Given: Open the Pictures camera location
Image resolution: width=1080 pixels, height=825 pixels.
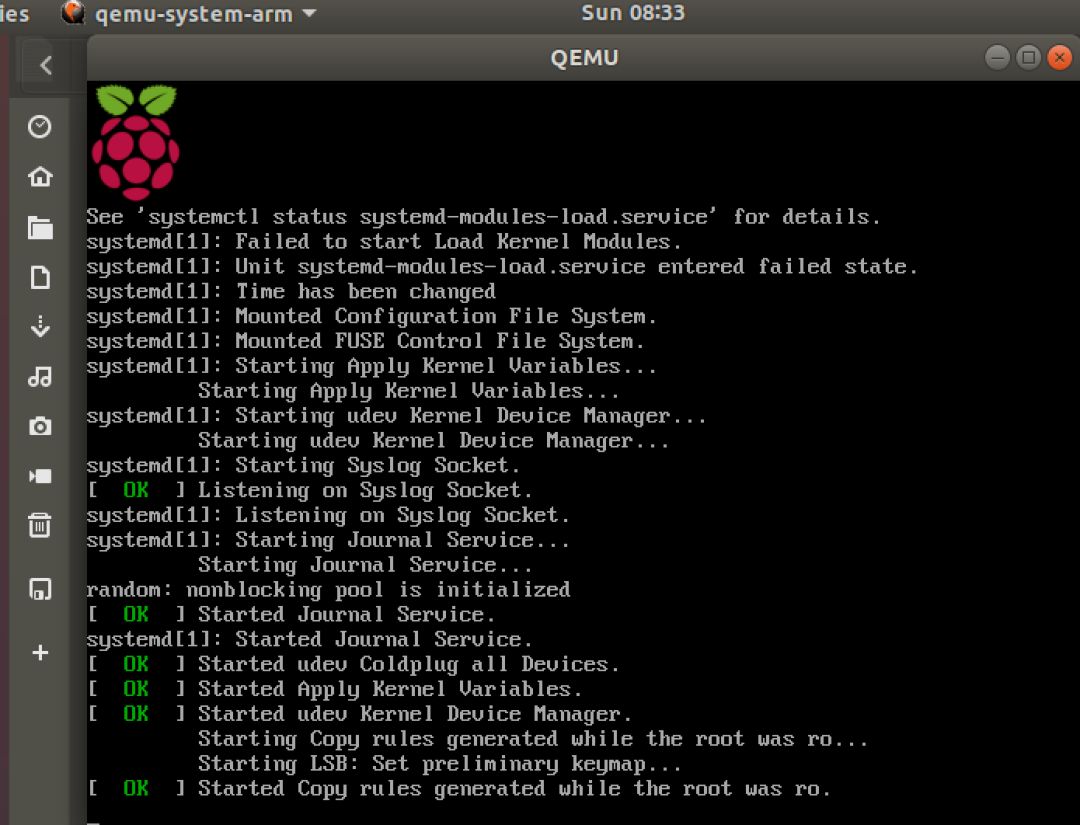Looking at the screenshot, I should coord(40,426).
